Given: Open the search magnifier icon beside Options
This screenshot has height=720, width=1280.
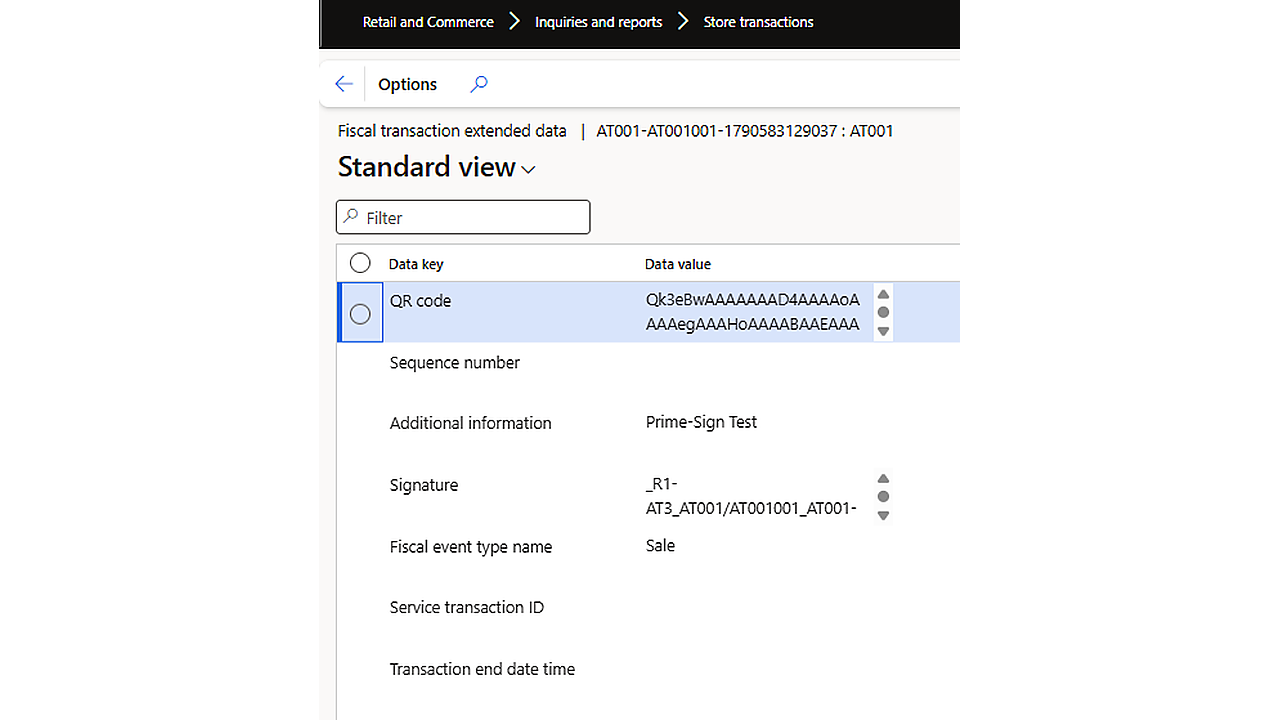Looking at the screenshot, I should (479, 84).
